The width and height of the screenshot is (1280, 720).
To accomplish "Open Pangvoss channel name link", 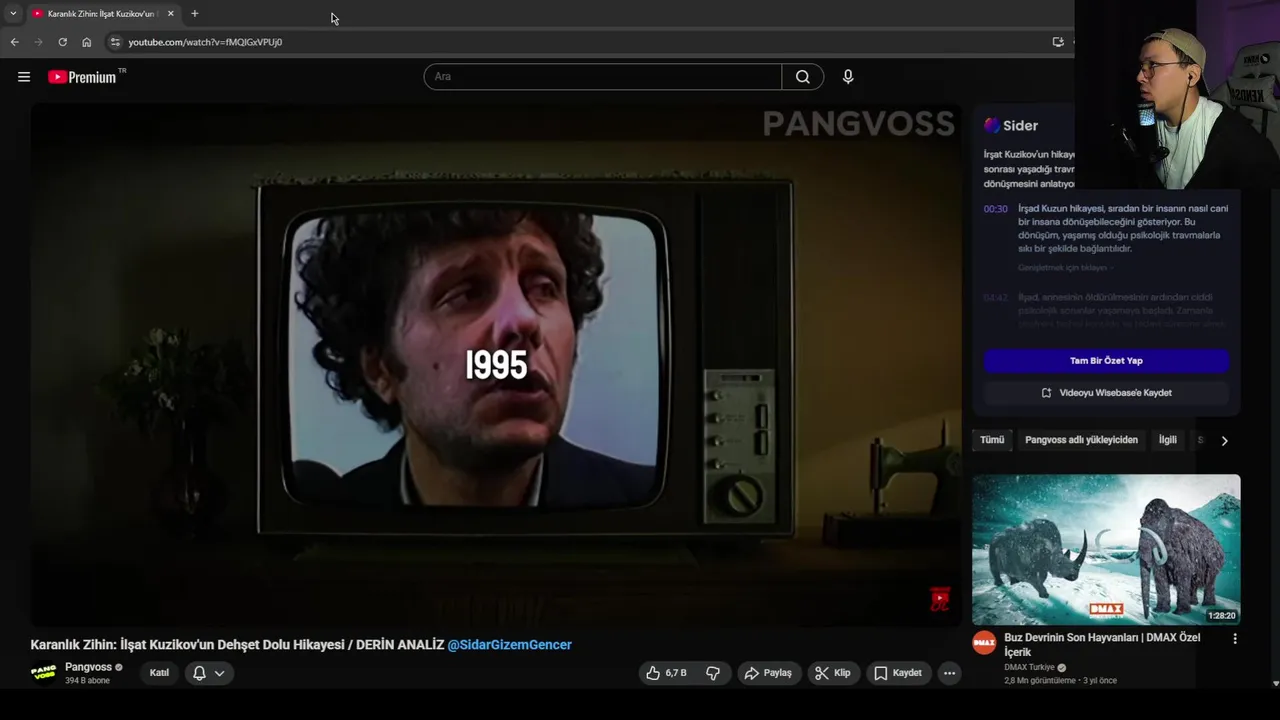I will 88,667.
